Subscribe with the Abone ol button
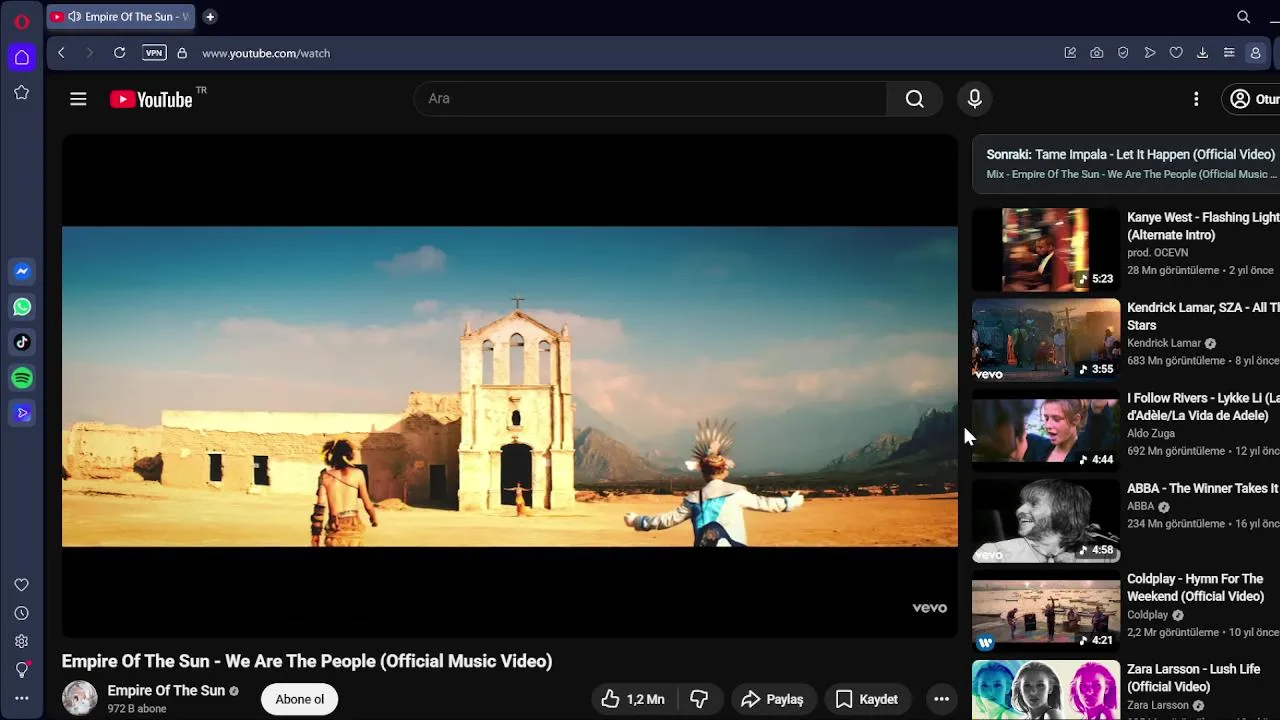Image resolution: width=1280 pixels, height=720 pixels. tap(300, 699)
